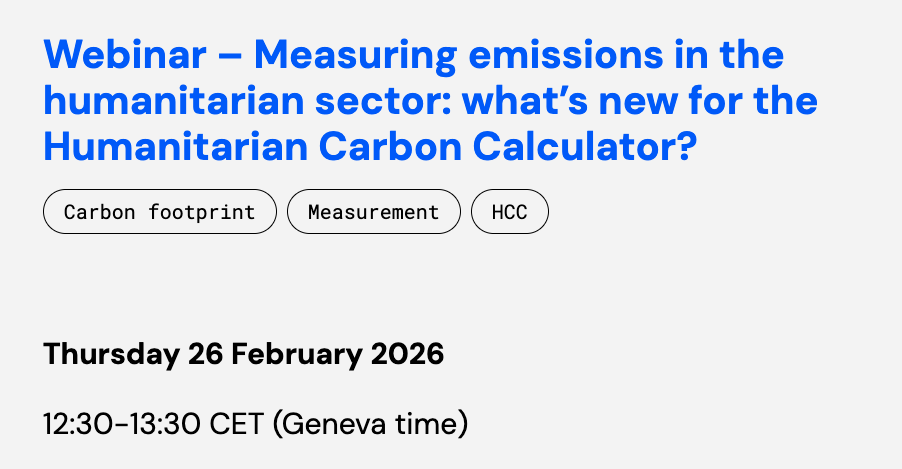Click the "(Geneva time)" note
This screenshot has width=902, height=469.
(x=371, y=424)
